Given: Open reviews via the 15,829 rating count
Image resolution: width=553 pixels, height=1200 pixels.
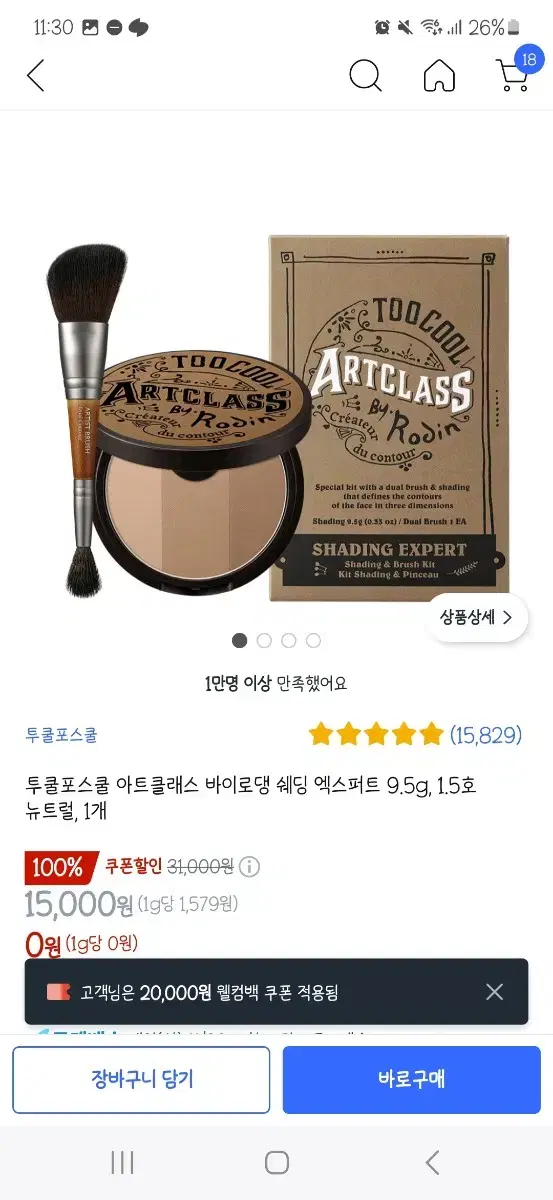Looking at the screenshot, I should click(486, 735).
